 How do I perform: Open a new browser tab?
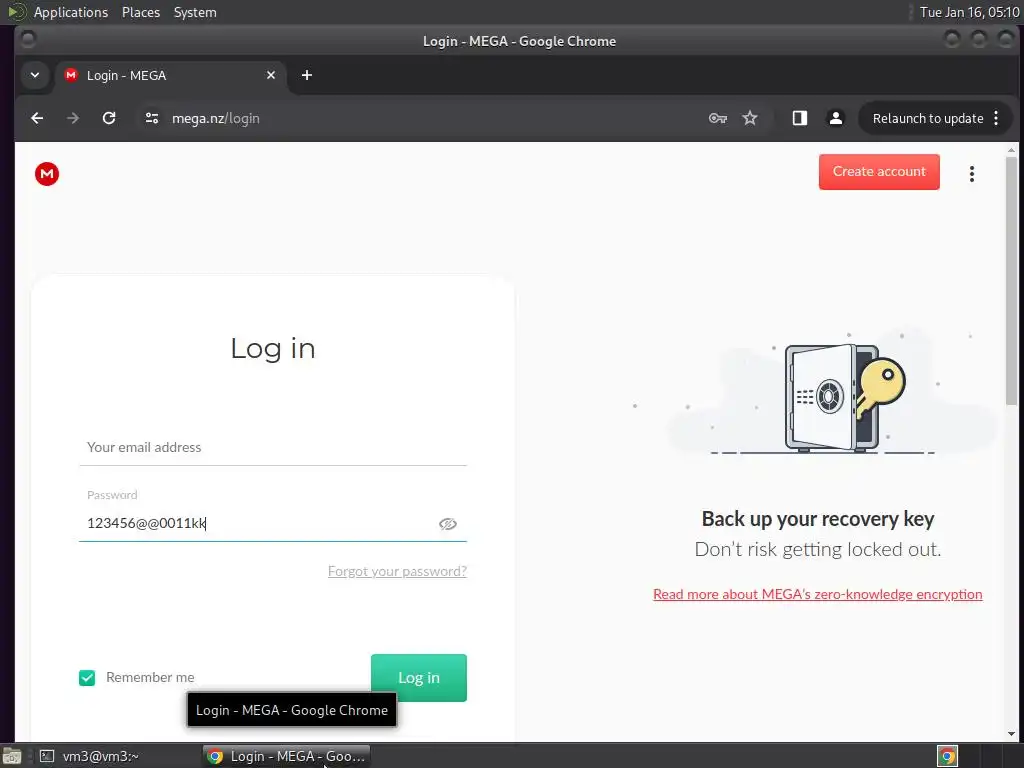(307, 75)
